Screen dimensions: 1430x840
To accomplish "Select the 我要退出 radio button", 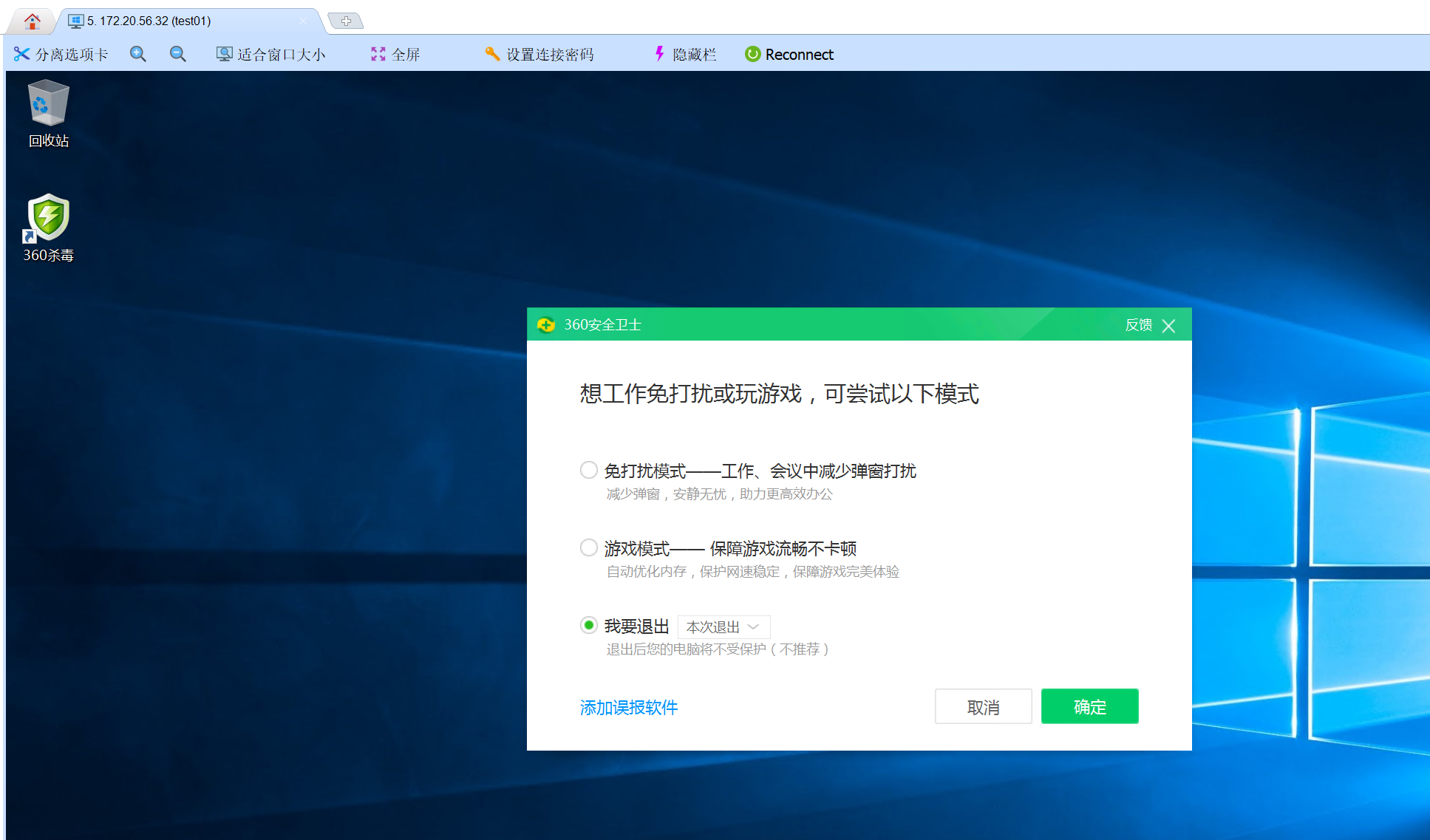I will coord(589,625).
